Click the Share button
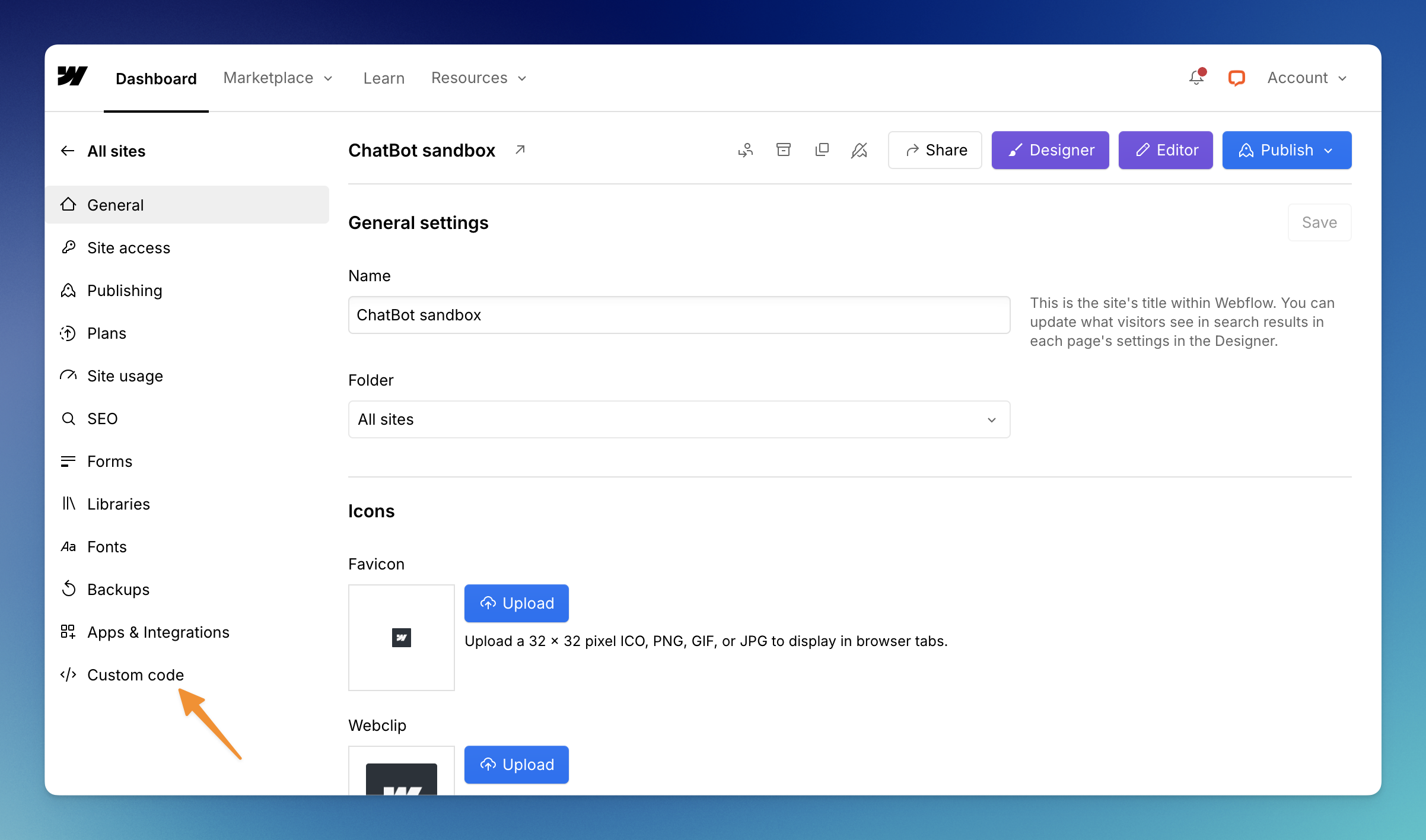 click(x=935, y=150)
